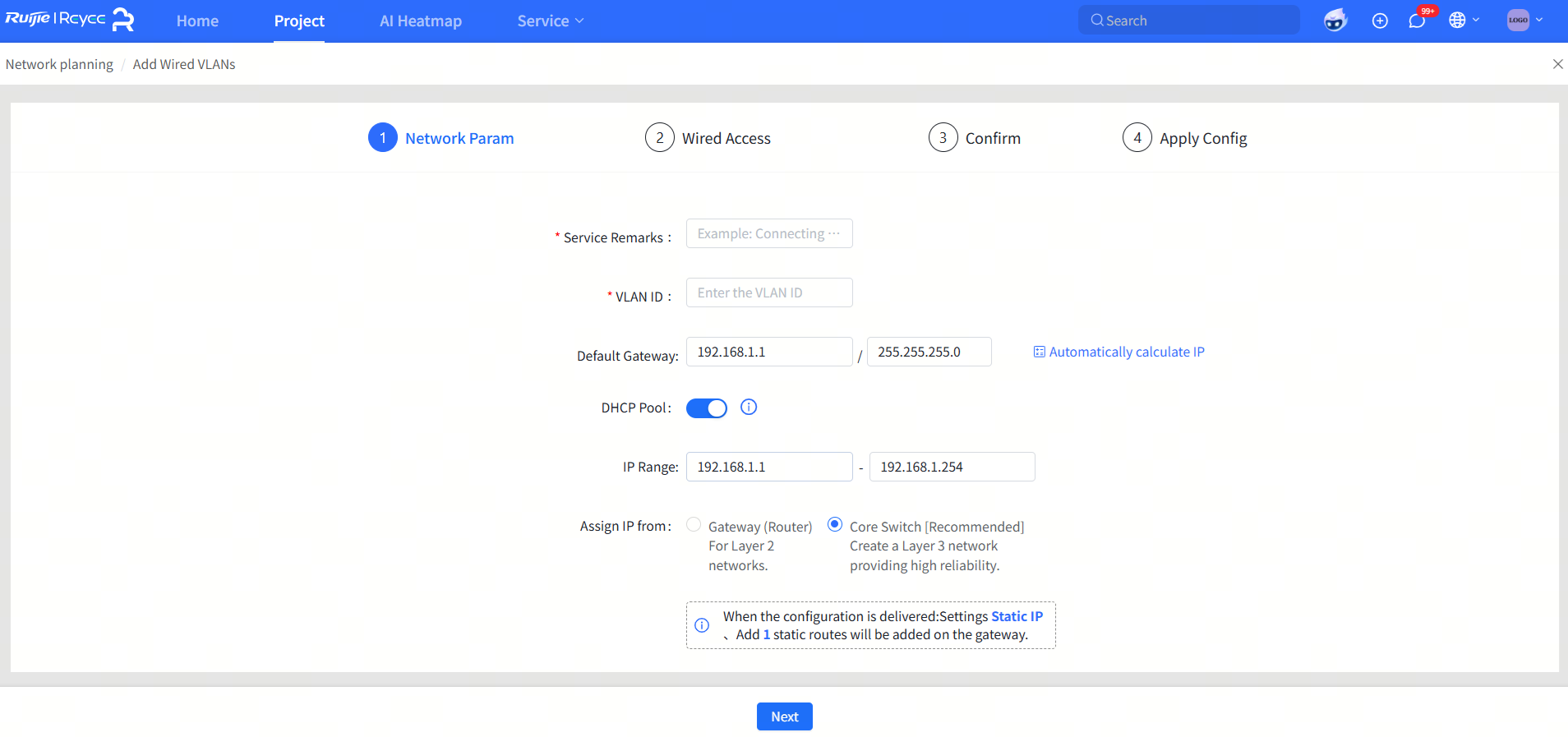Open the AI Heatmap tab
Image resolution: width=1568 pixels, height=737 pixels.
(x=420, y=21)
